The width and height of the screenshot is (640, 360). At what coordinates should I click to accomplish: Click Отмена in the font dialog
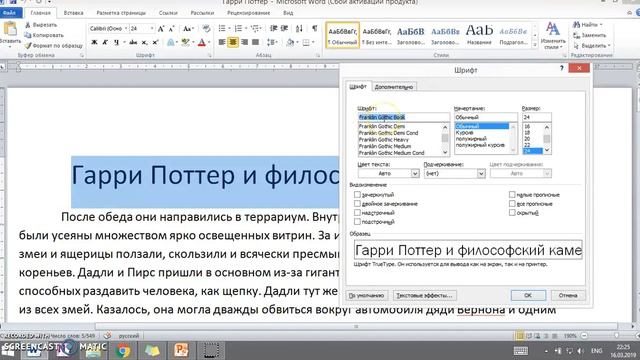click(x=568, y=295)
